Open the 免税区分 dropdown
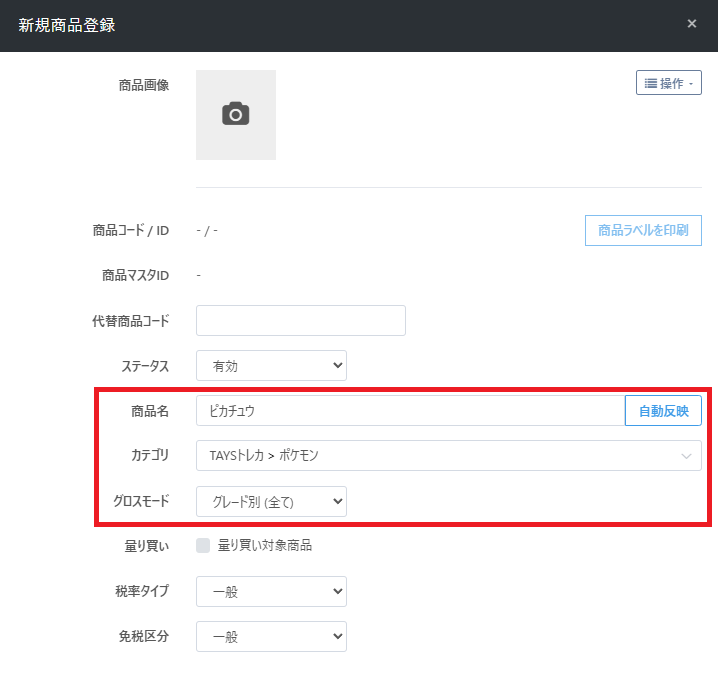Screen dimensions: 718x679 point(271,636)
